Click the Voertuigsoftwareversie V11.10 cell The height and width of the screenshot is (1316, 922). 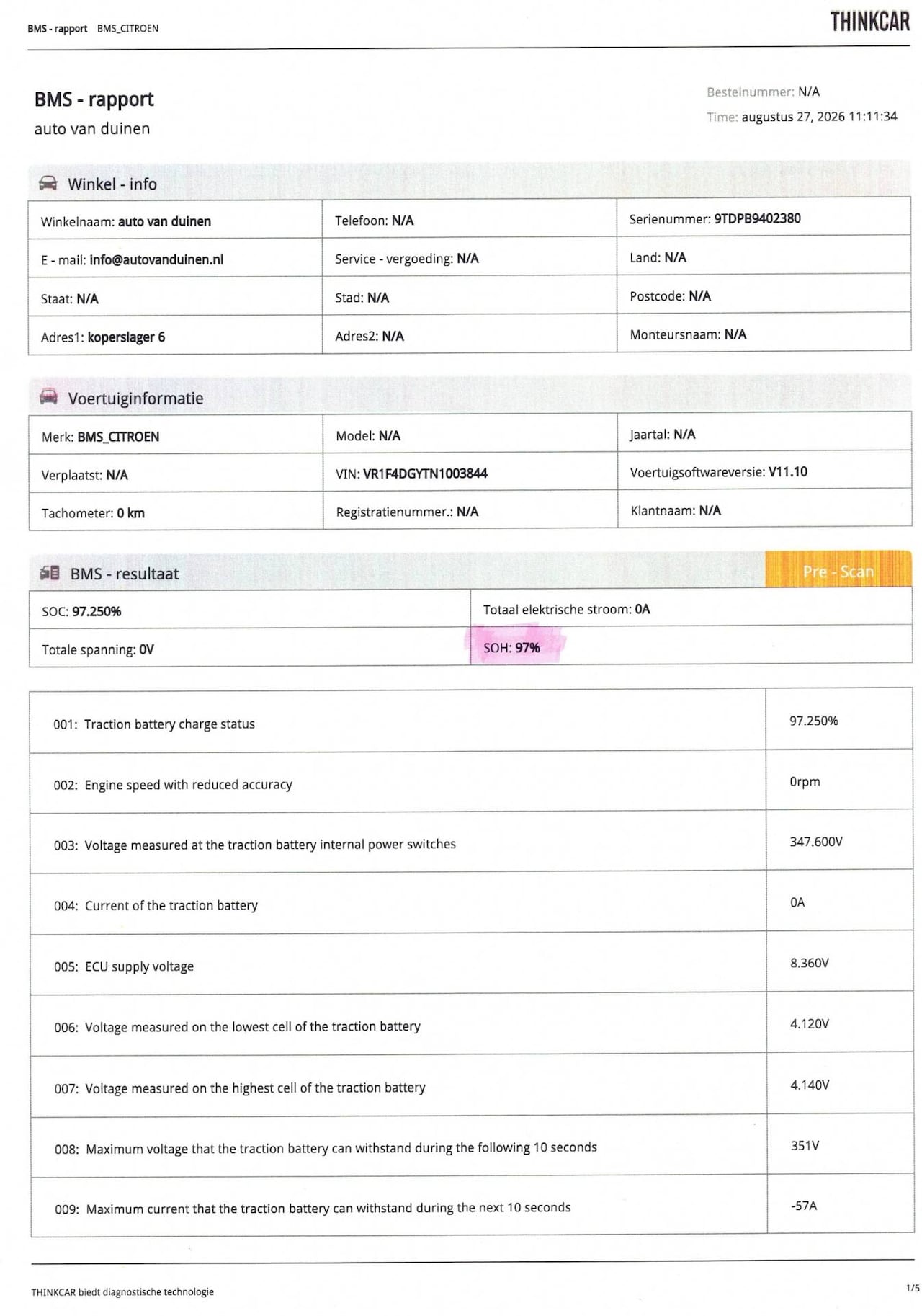click(x=764, y=471)
